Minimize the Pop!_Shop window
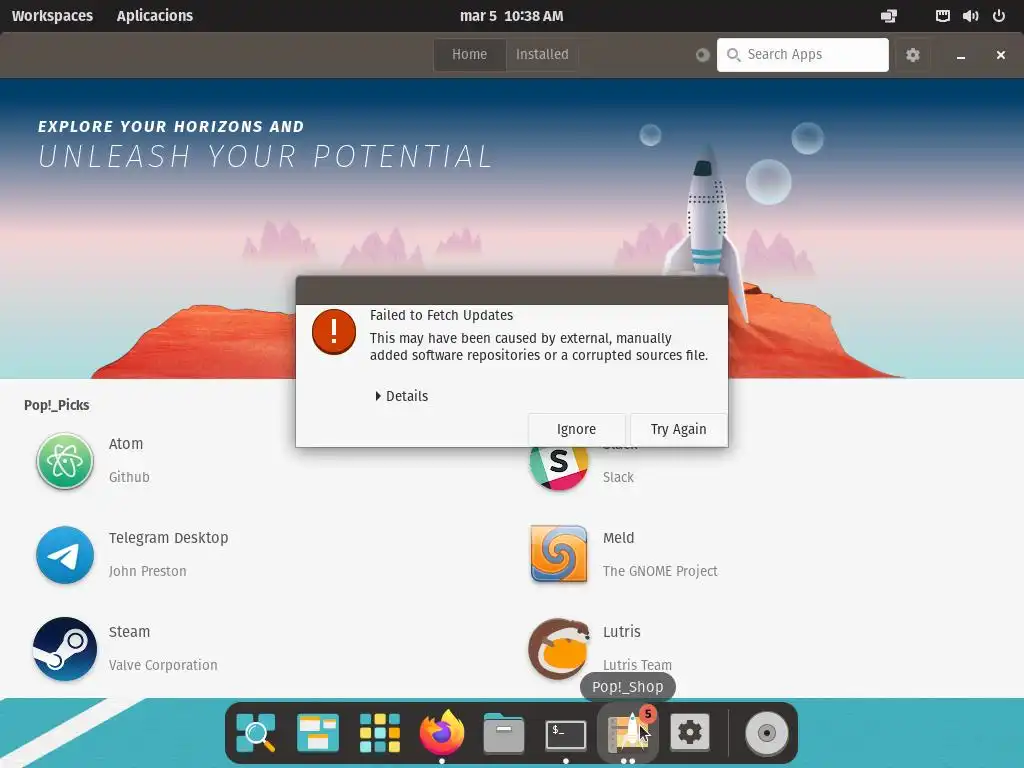Screen dimensions: 1024x768 [x=961, y=55]
